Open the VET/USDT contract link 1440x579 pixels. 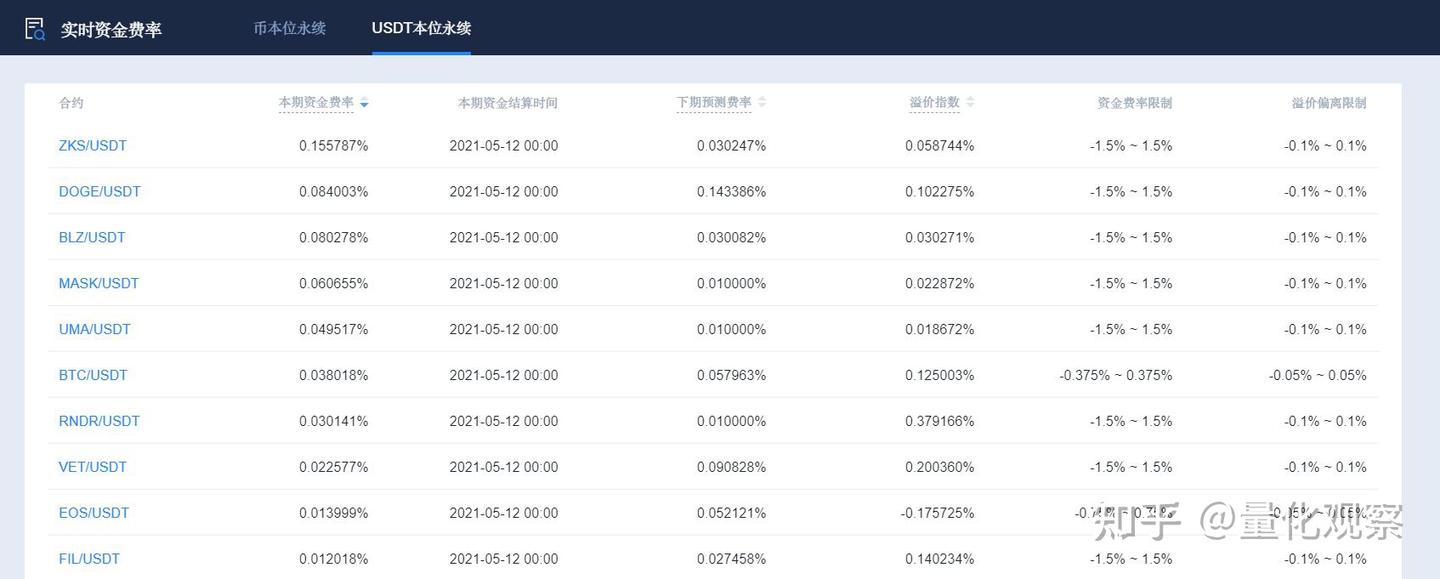coord(92,466)
